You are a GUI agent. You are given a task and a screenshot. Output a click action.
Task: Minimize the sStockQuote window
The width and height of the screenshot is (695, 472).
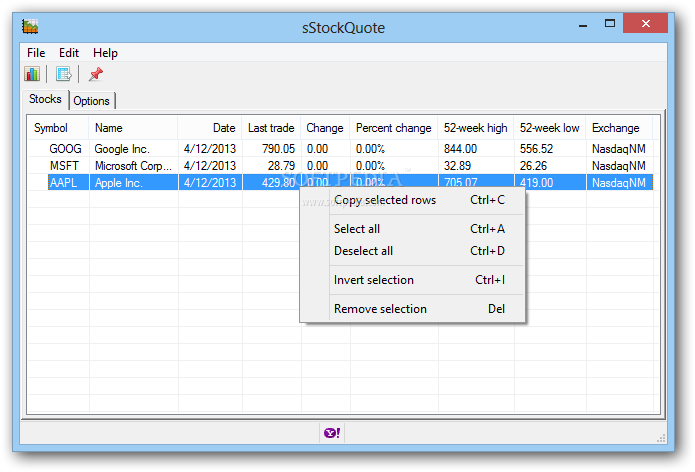pos(583,24)
